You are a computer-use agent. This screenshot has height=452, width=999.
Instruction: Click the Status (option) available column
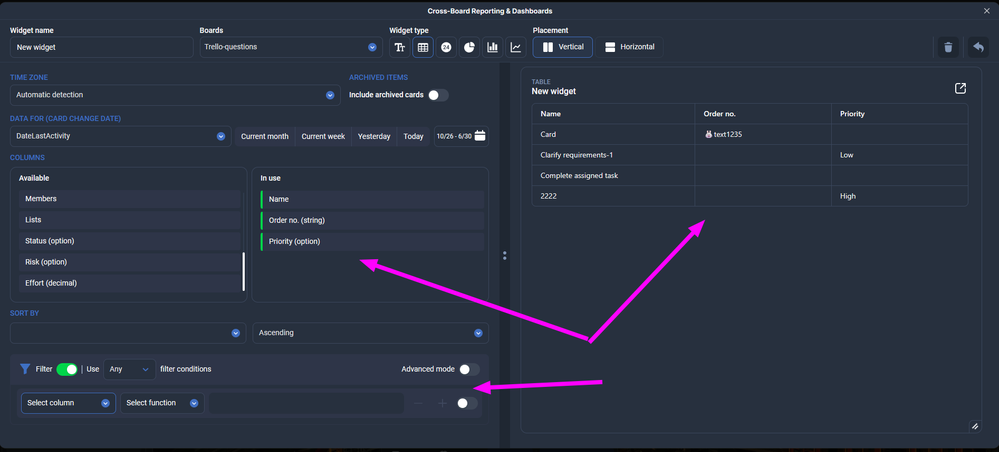pyautogui.click(x=130, y=241)
